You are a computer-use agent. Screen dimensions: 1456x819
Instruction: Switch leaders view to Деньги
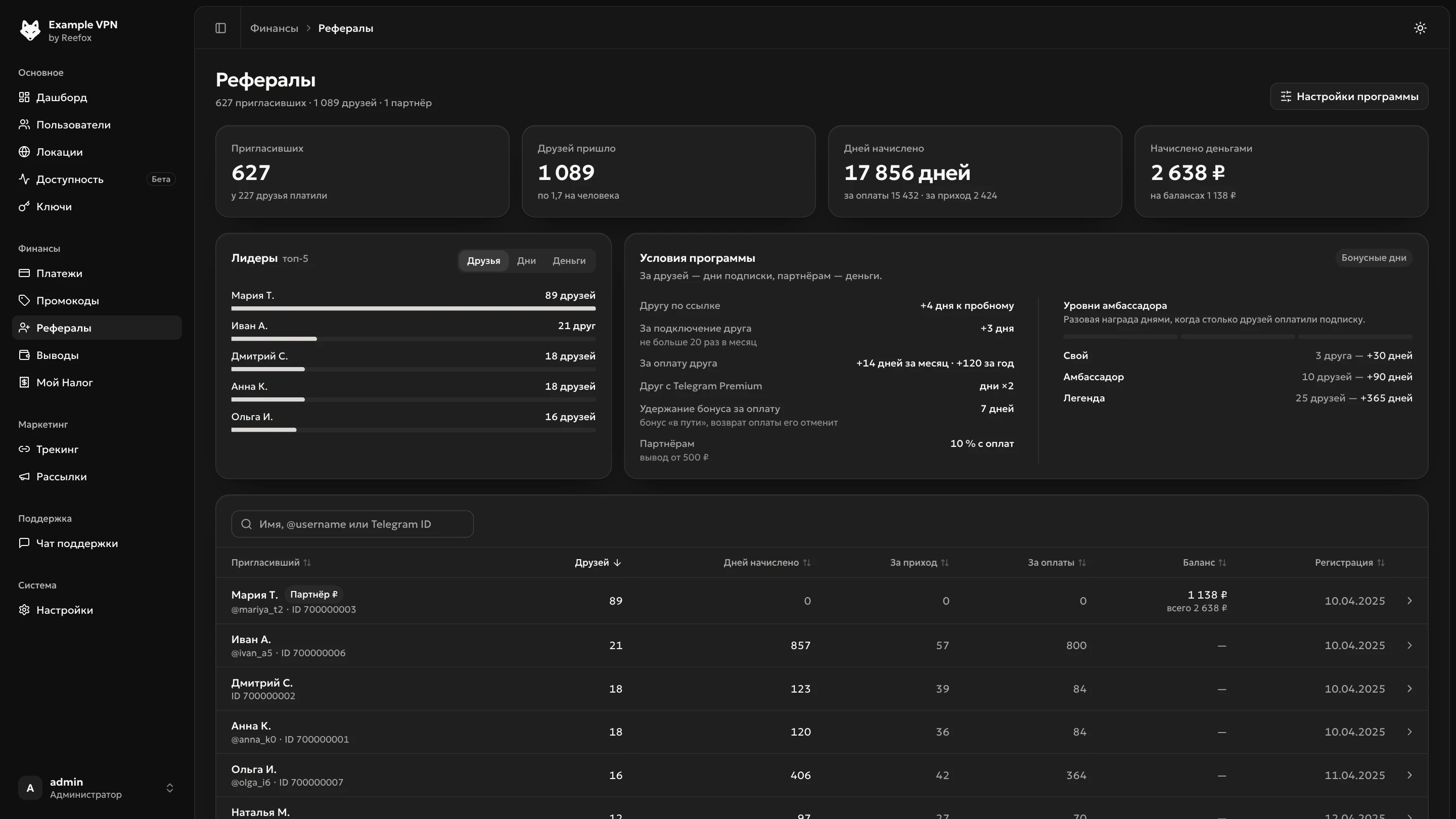pos(569,260)
